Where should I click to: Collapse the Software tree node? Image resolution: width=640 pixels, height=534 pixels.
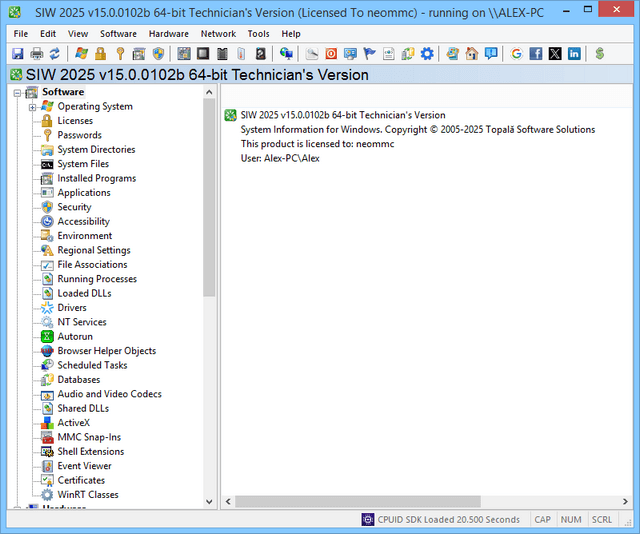pyautogui.click(x=15, y=93)
